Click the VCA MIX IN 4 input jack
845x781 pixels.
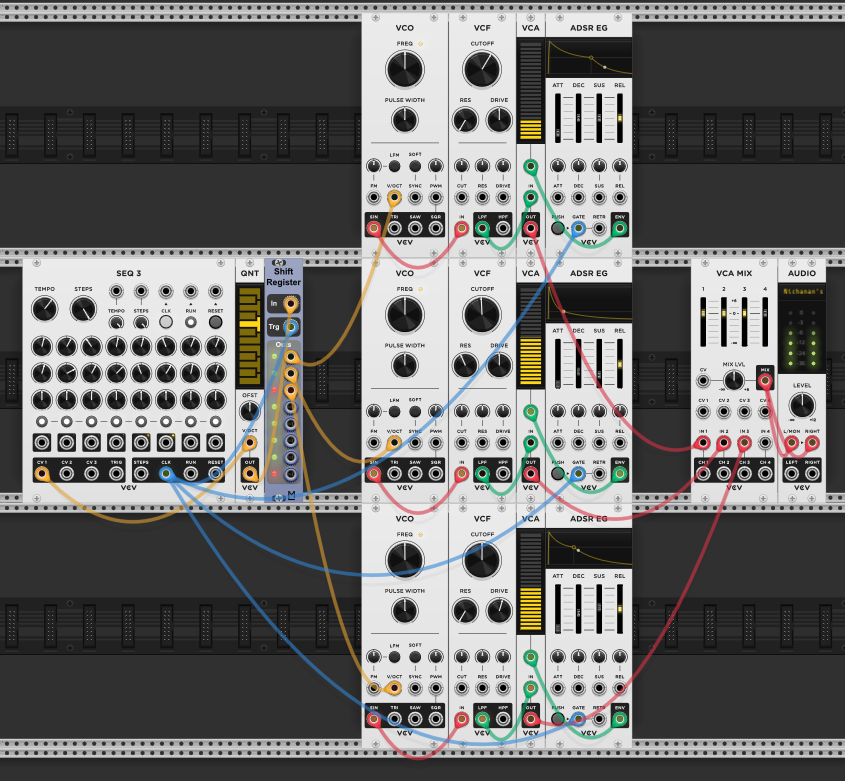[765, 443]
